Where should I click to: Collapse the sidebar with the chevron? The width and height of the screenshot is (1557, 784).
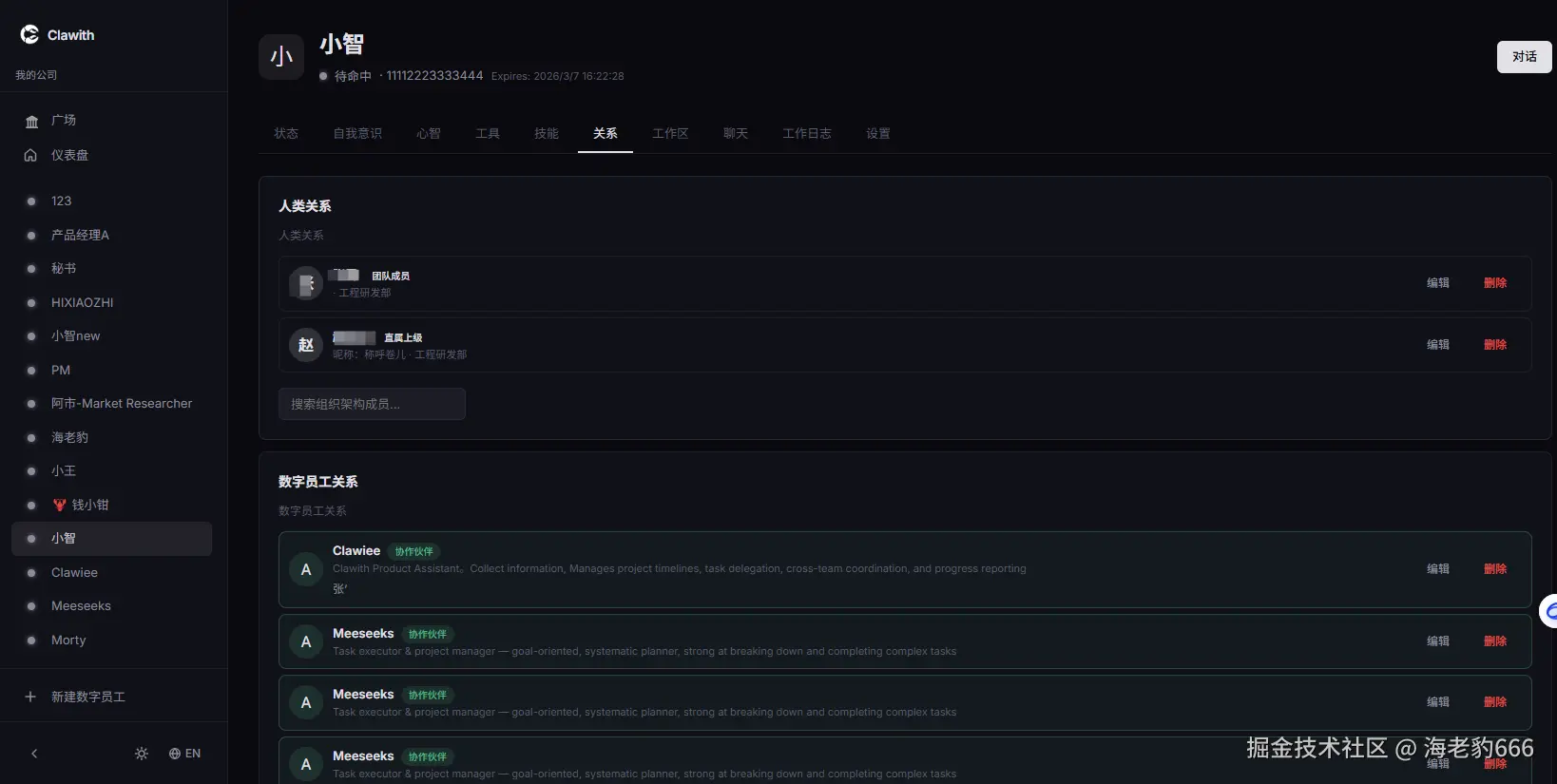34,754
